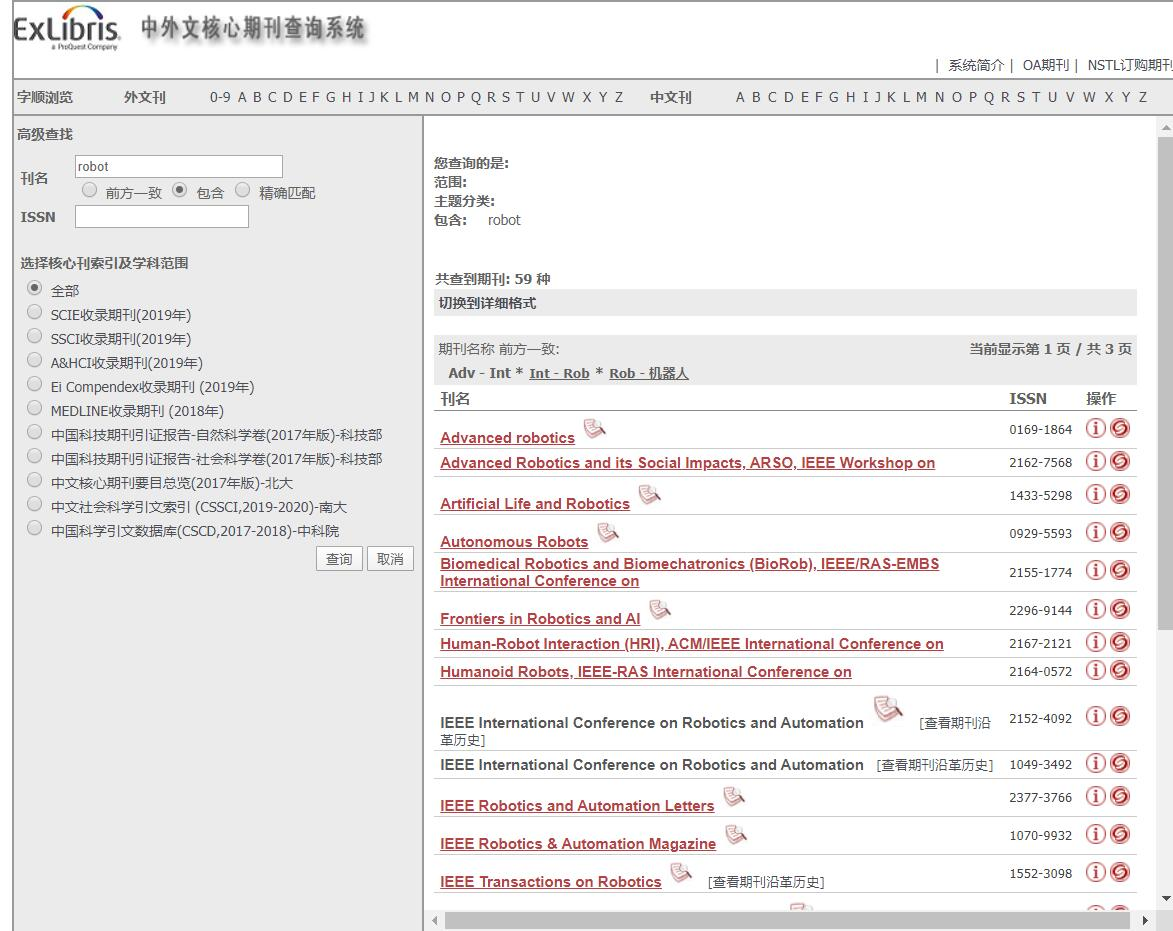Select A&HCI收录期刊(2019年) radio option

pyautogui.click(x=34, y=360)
